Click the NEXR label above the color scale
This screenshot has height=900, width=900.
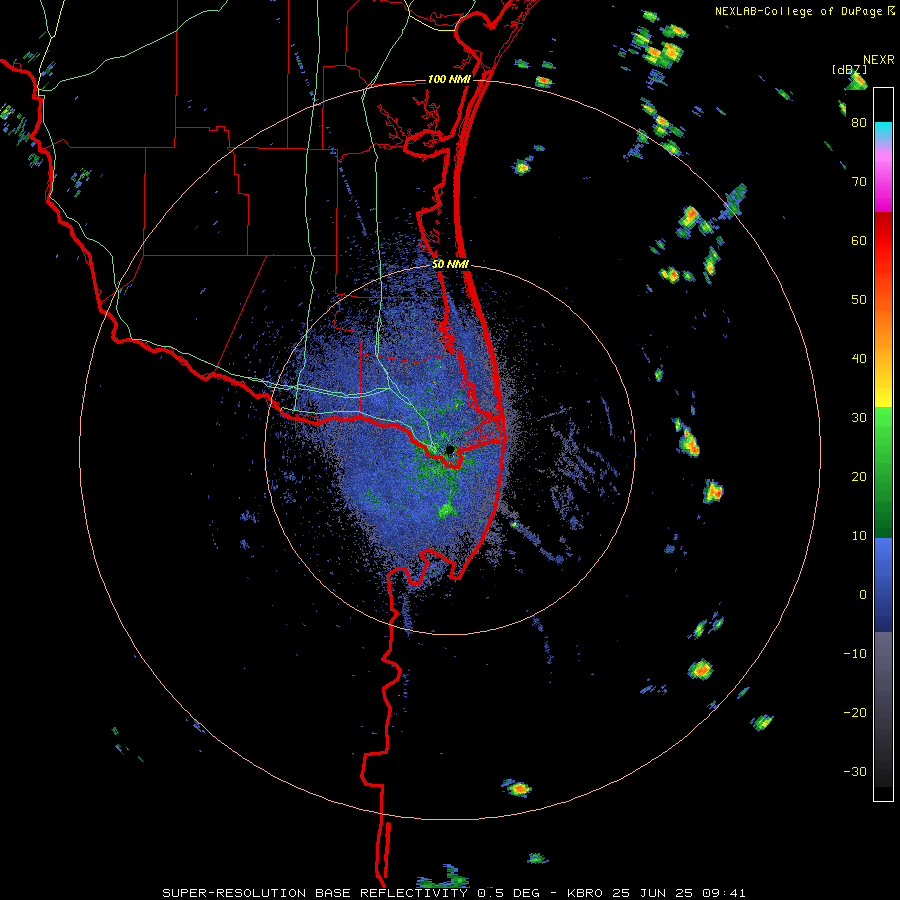click(879, 60)
